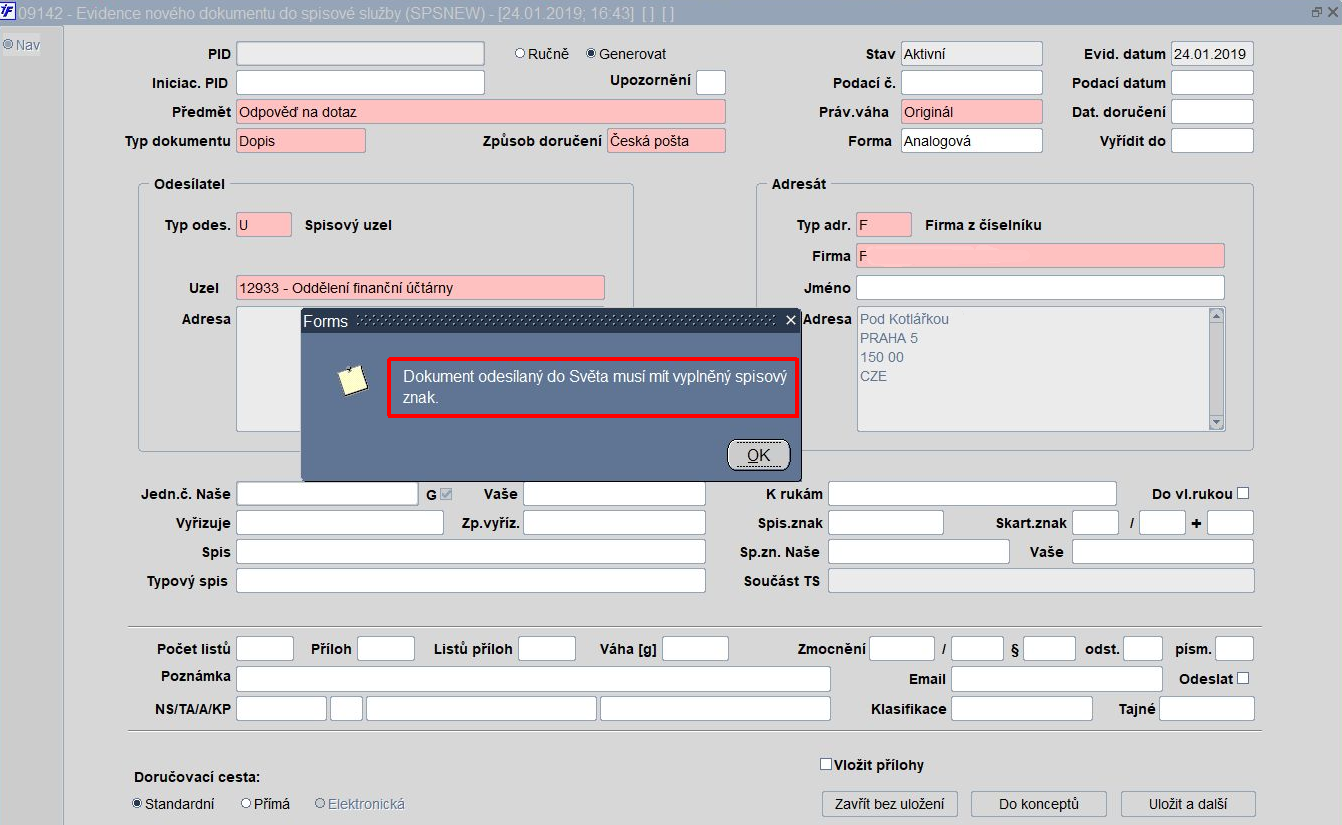1342x825 pixels.
Task: Click the down arrow of address scrollbar
Action: coord(1217,423)
